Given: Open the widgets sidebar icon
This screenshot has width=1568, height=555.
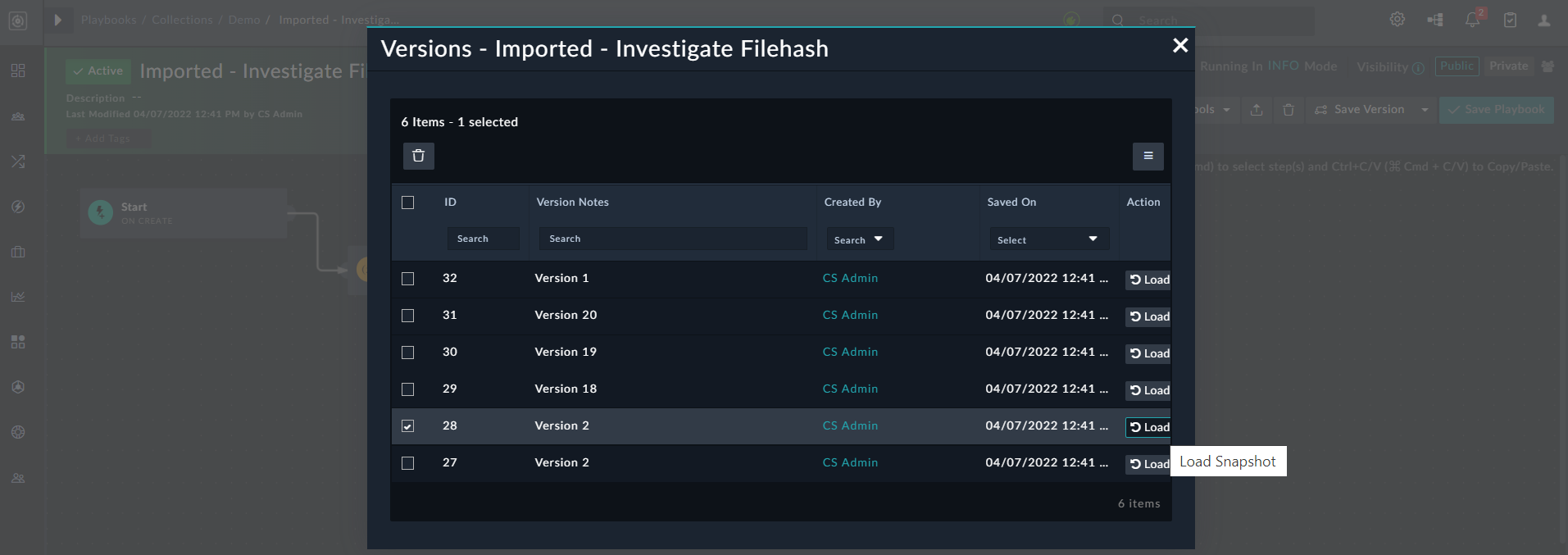Looking at the screenshot, I should coord(18,342).
